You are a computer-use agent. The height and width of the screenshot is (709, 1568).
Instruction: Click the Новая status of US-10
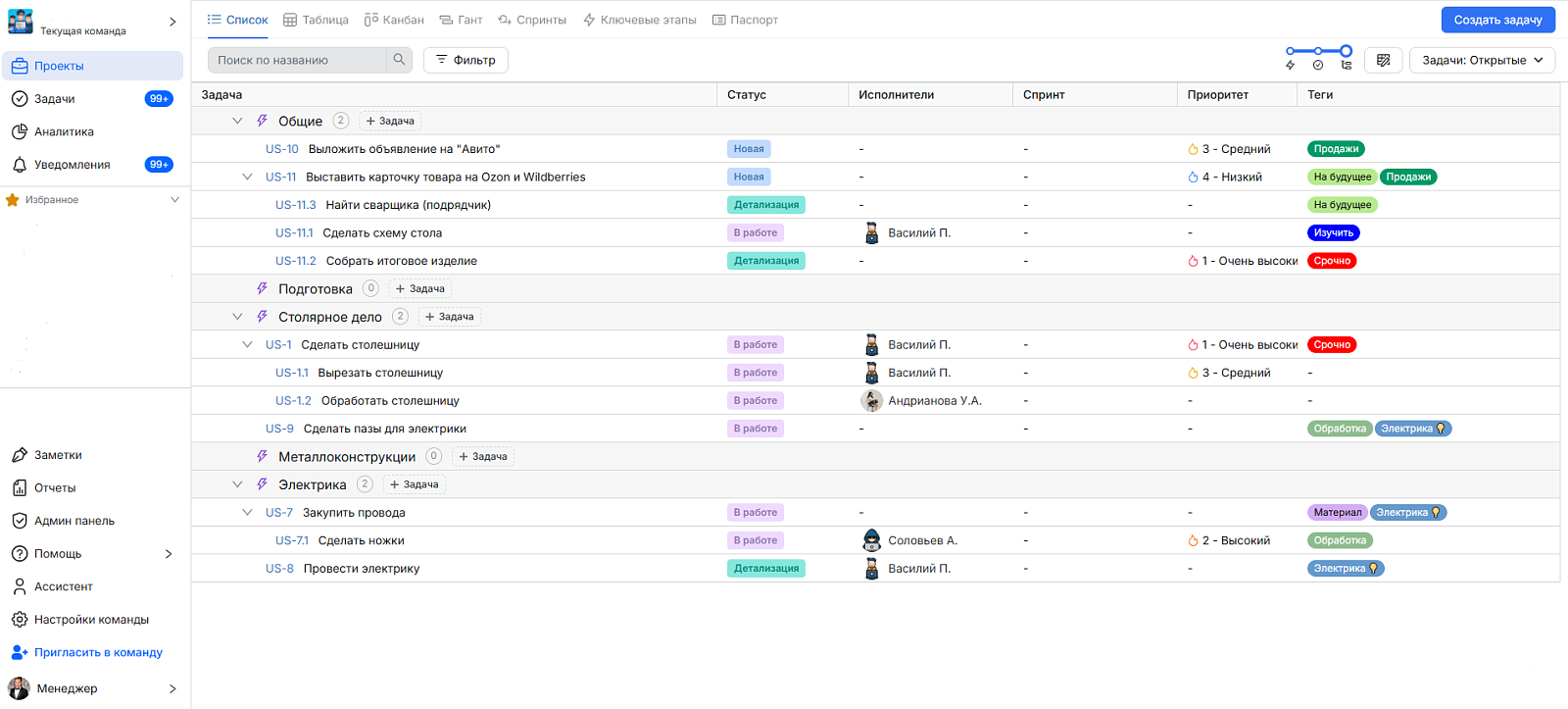pos(749,149)
